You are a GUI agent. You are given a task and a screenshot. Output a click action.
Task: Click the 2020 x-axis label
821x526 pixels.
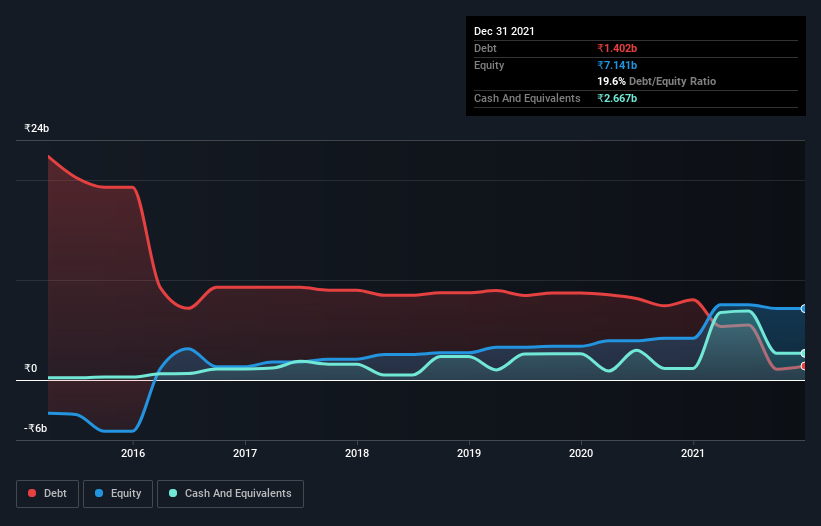click(581, 453)
